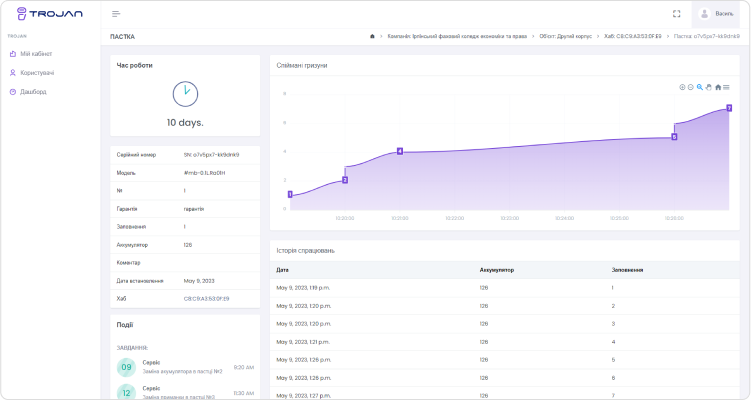Activate the chart panning hand tool
The image size is (751, 400).
click(x=709, y=87)
